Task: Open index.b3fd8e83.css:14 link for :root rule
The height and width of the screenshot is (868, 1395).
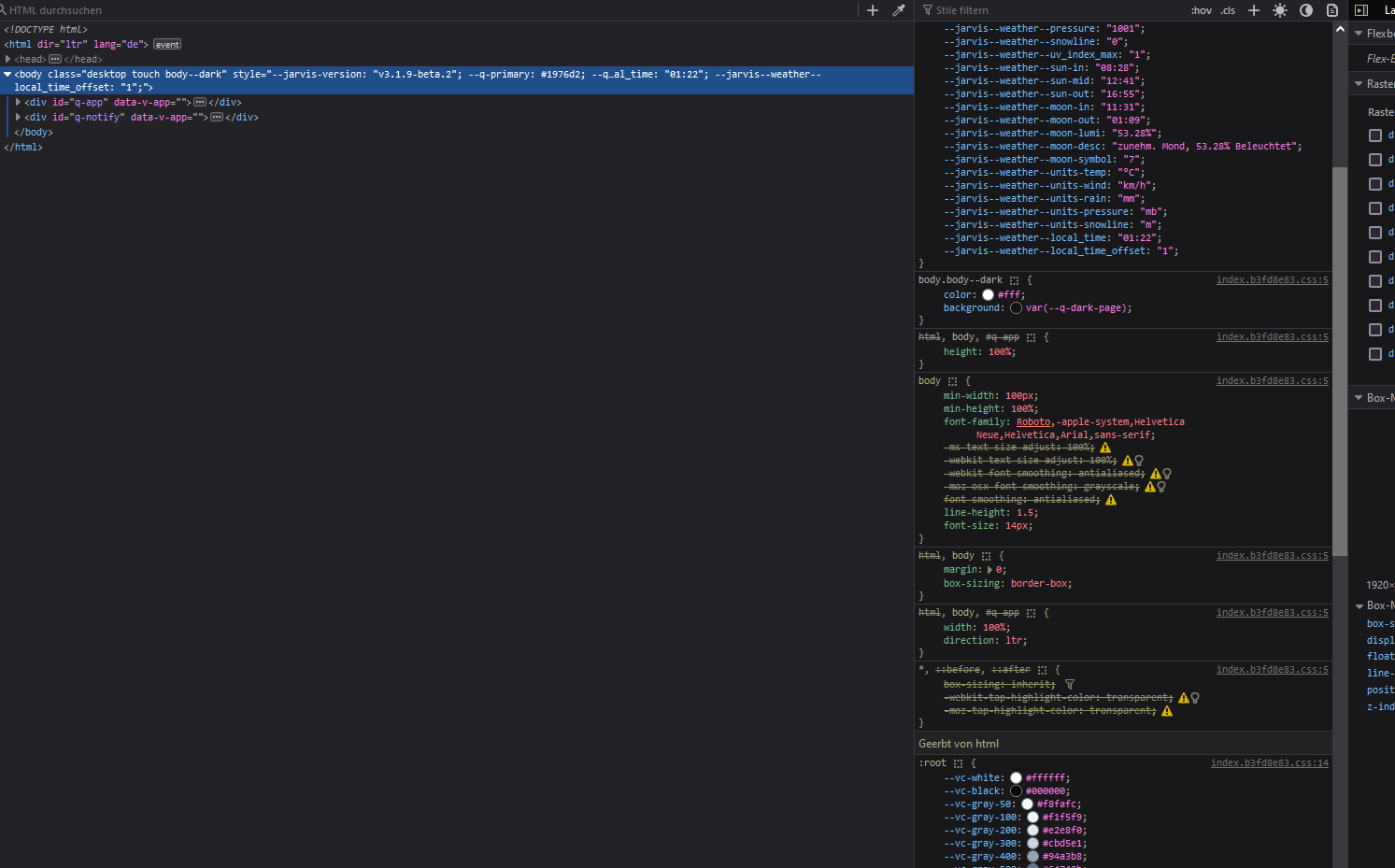Action: tap(1269, 763)
